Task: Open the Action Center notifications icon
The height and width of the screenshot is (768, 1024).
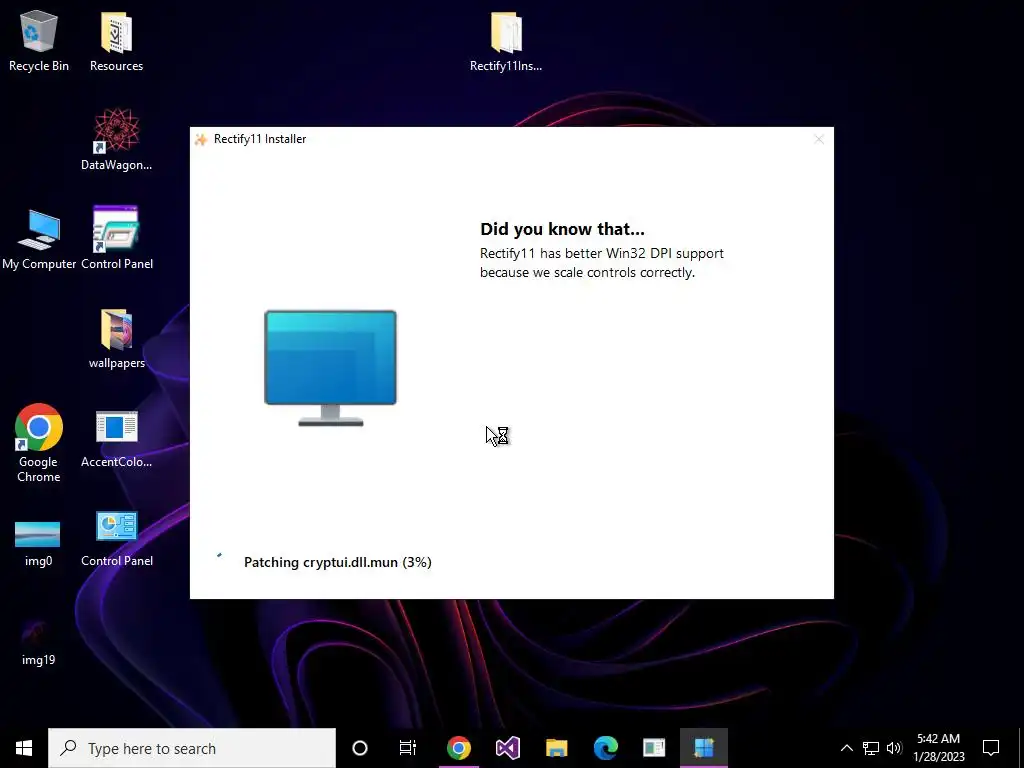Action: [x=991, y=748]
